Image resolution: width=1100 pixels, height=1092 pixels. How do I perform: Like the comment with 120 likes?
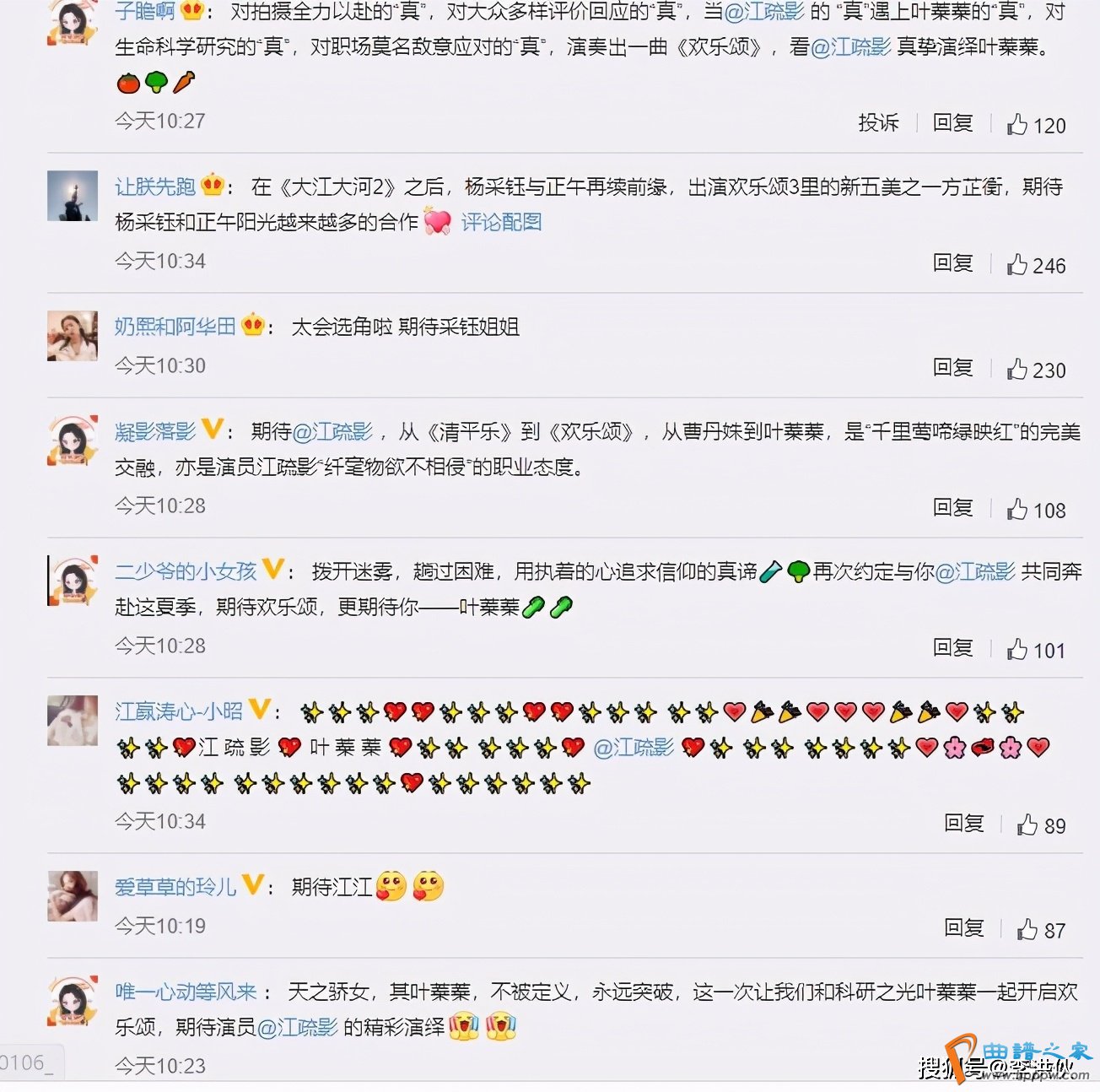click(1017, 125)
